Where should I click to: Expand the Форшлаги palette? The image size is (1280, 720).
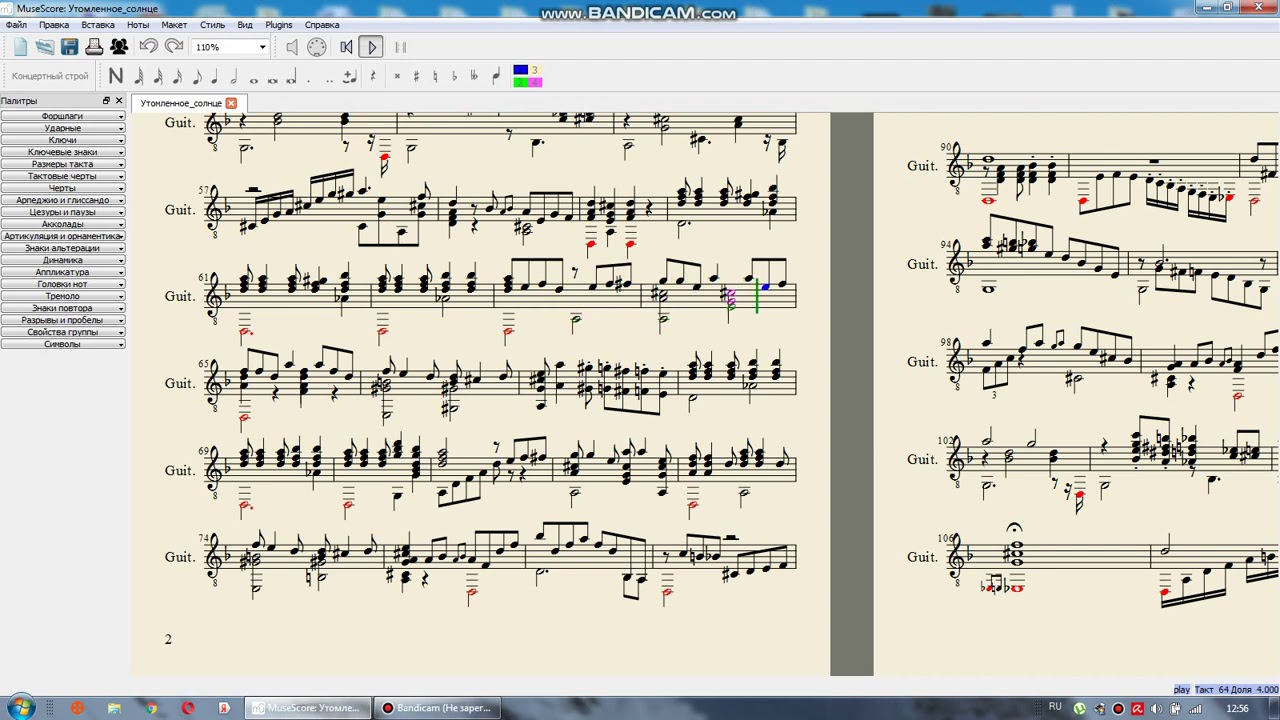[63, 116]
